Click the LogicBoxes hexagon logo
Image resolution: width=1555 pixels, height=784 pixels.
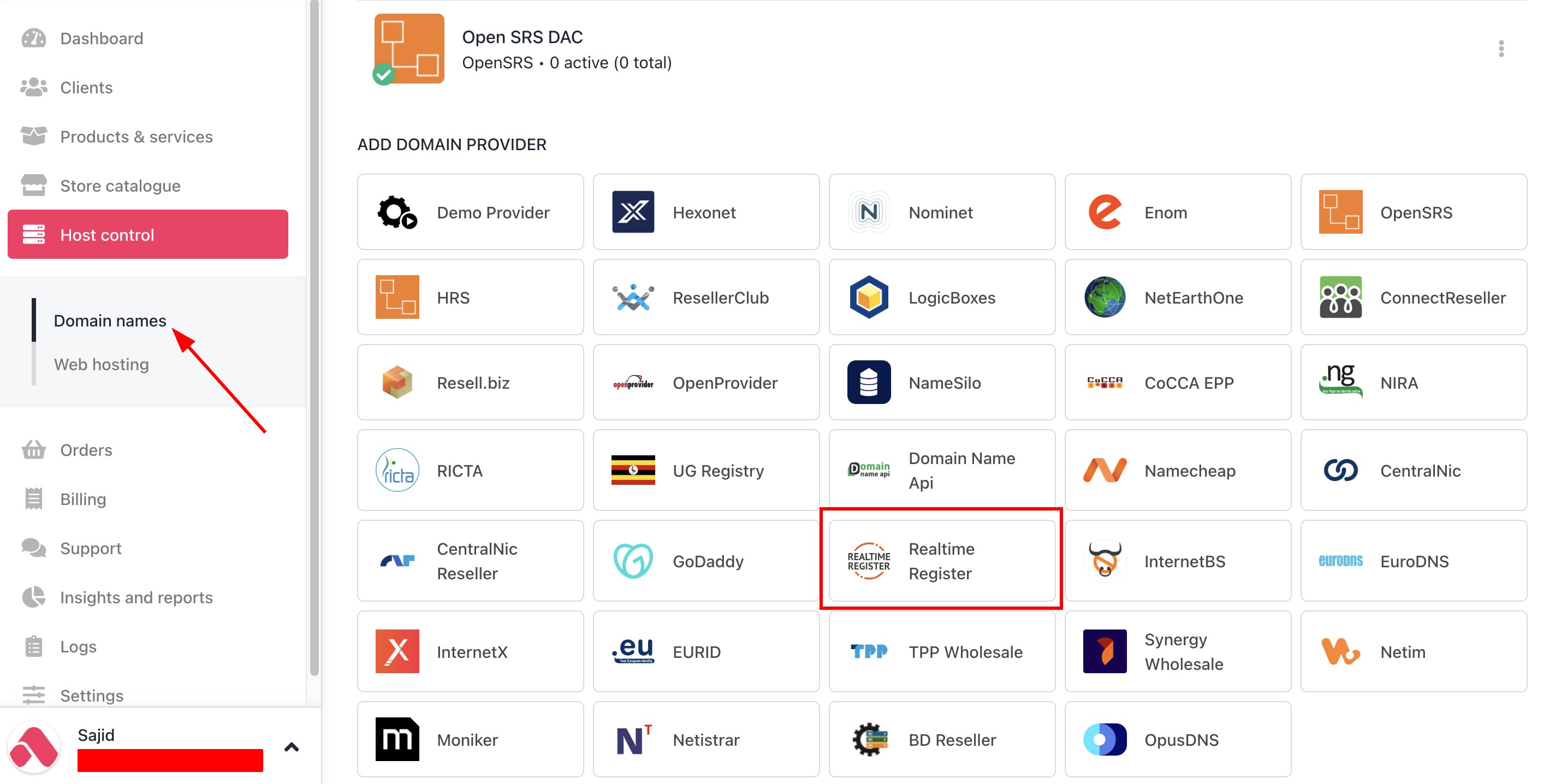(x=869, y=297)
